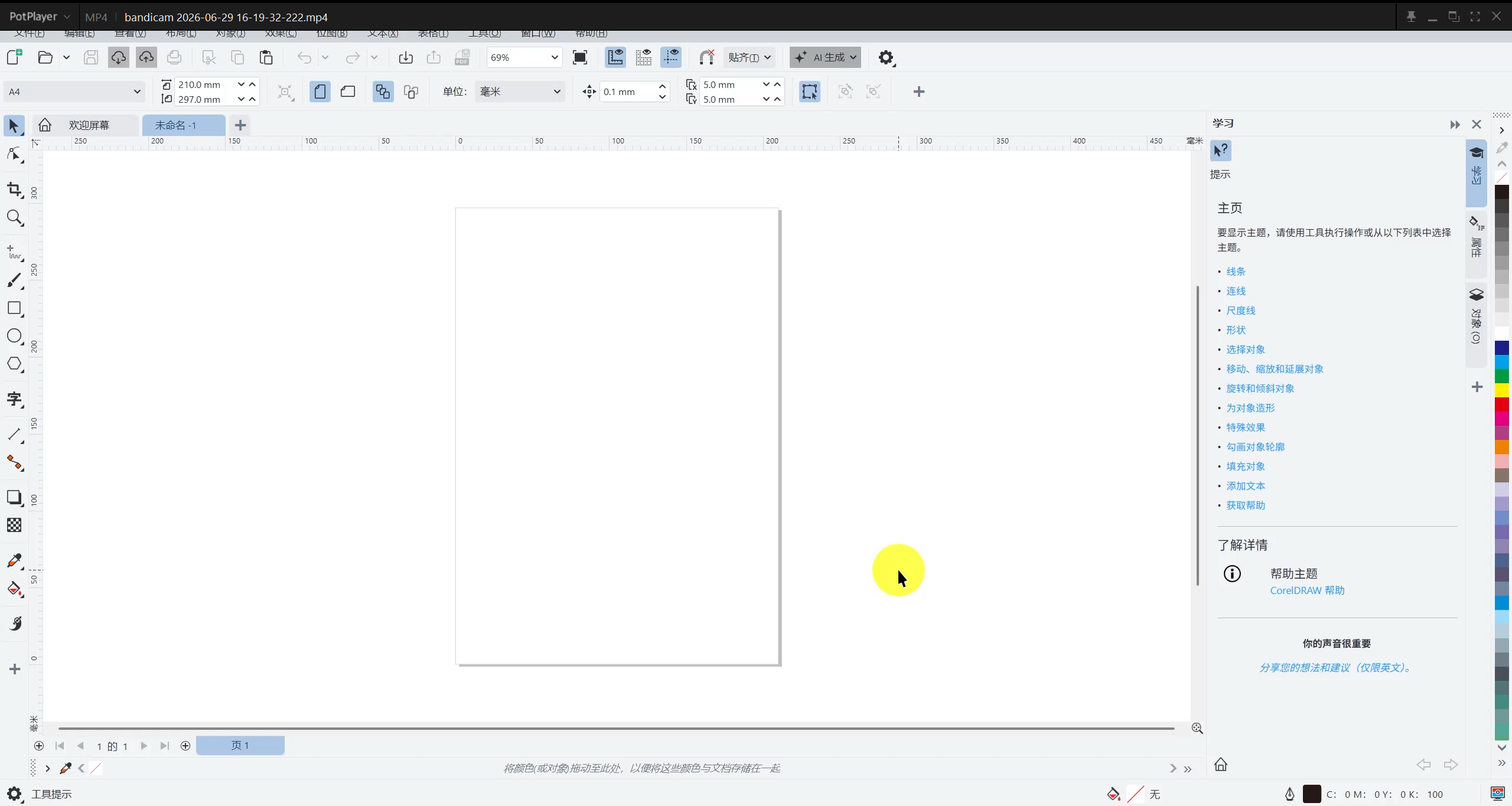Click the Undo arrow icon

coord(304,57)
